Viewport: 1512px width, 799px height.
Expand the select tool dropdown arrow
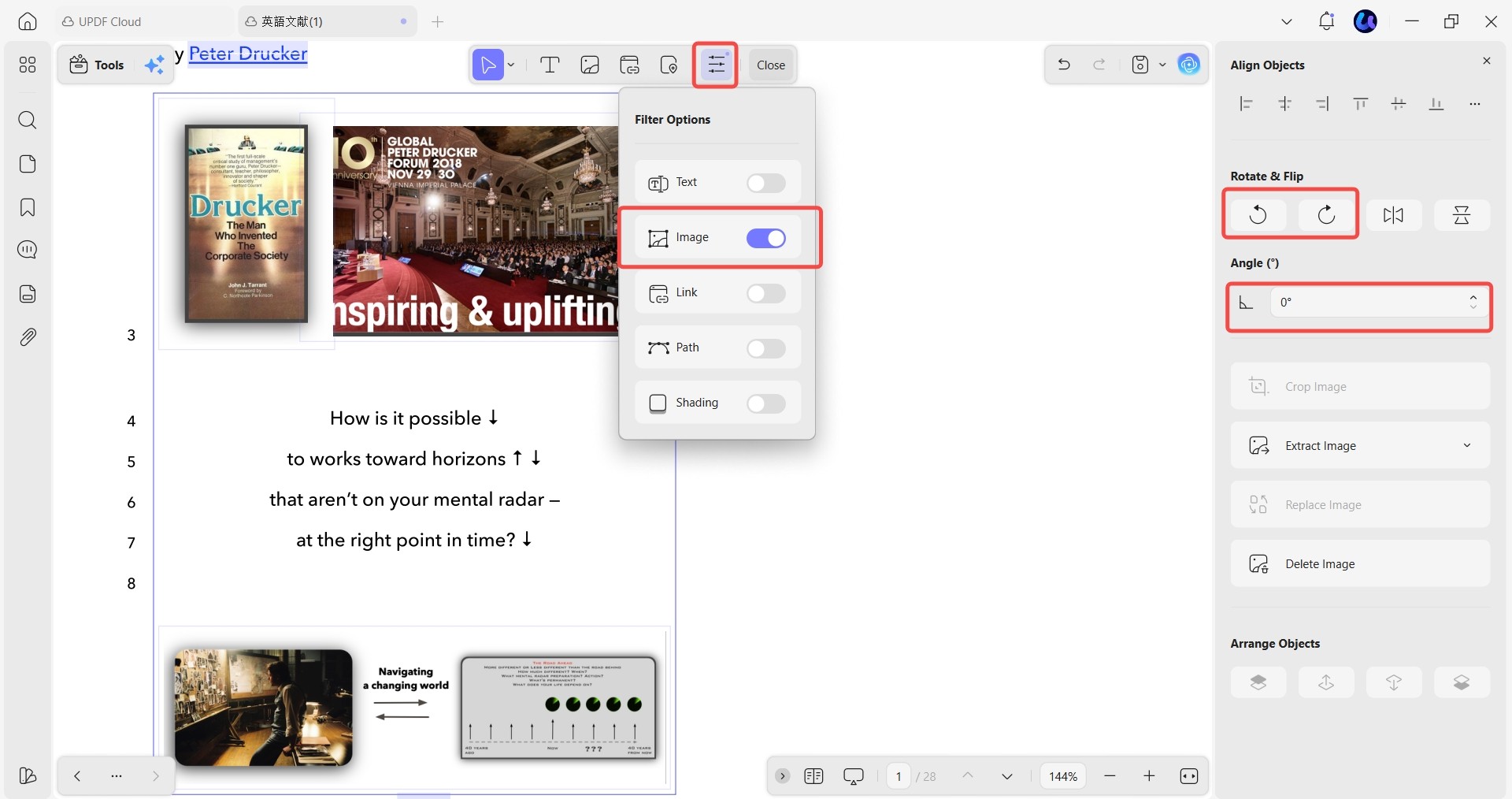pos(511,65)
